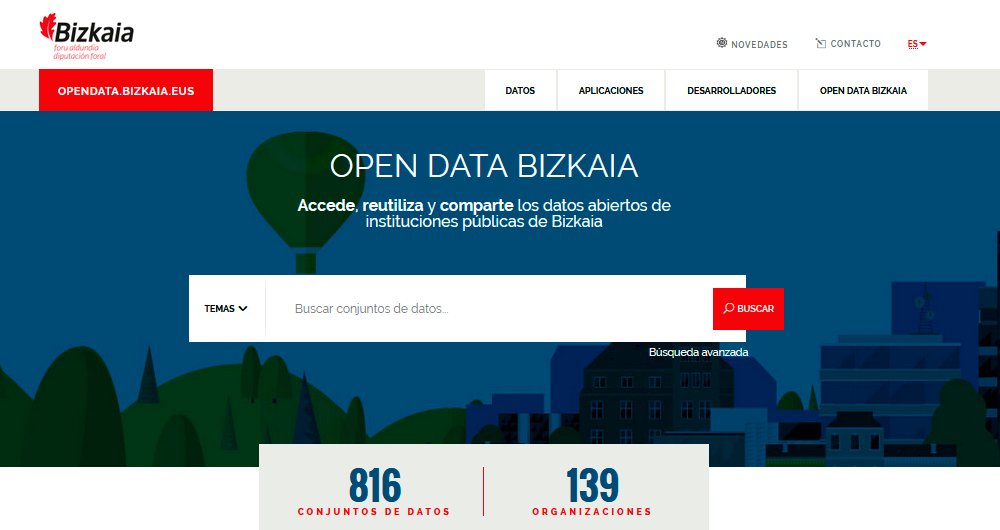Click the Contacto envelope icon
The width and height of the screenshot is (1000, 530).
pyautogui.click(x=821, y=43)
